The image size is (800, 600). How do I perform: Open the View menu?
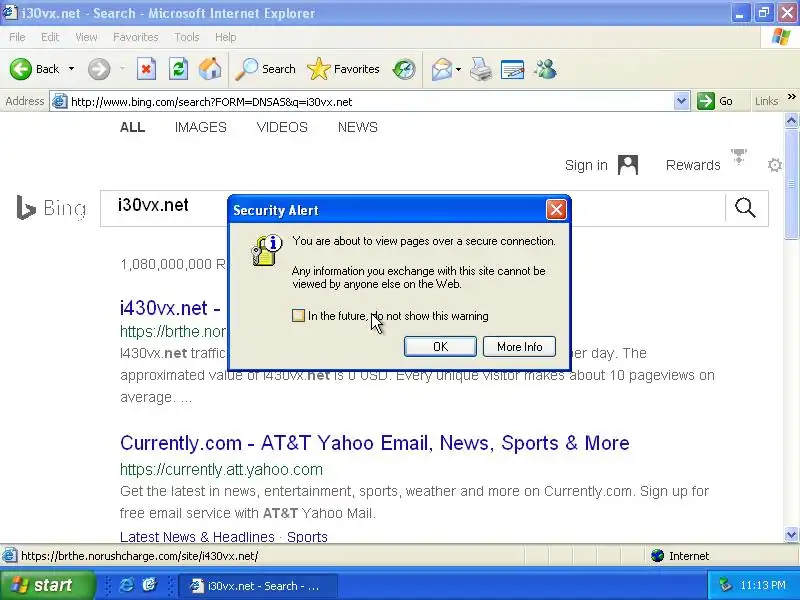click(x=86, y=37)
